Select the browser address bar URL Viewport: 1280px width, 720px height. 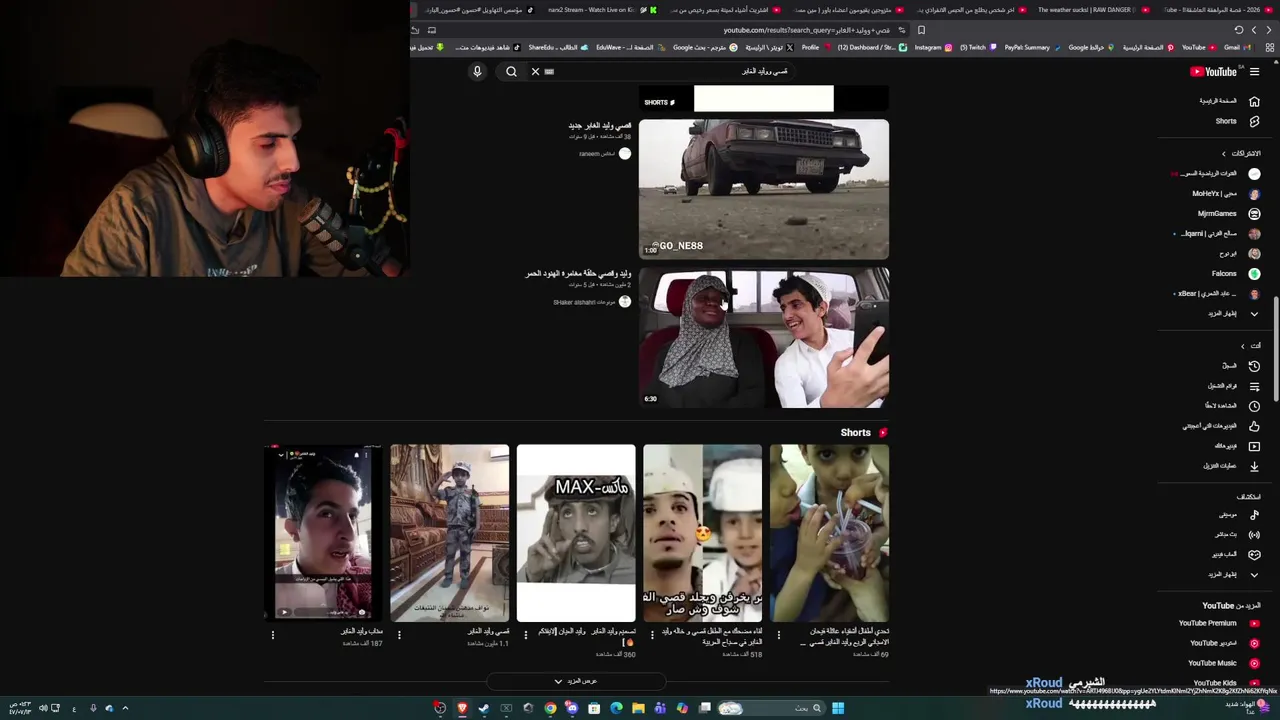pos(806,30)
